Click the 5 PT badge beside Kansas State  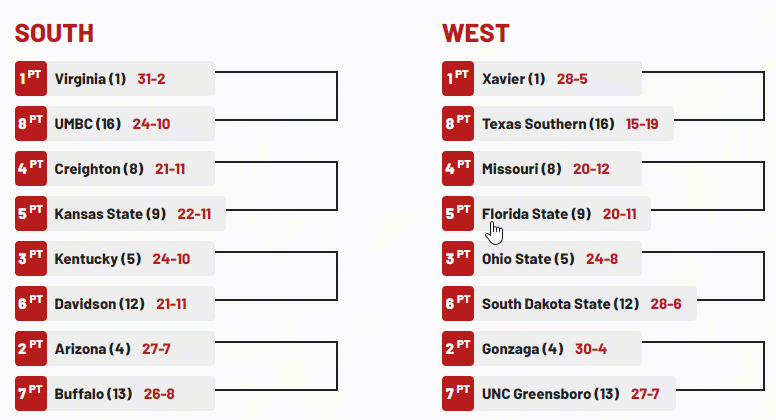(x=31, y=214)
